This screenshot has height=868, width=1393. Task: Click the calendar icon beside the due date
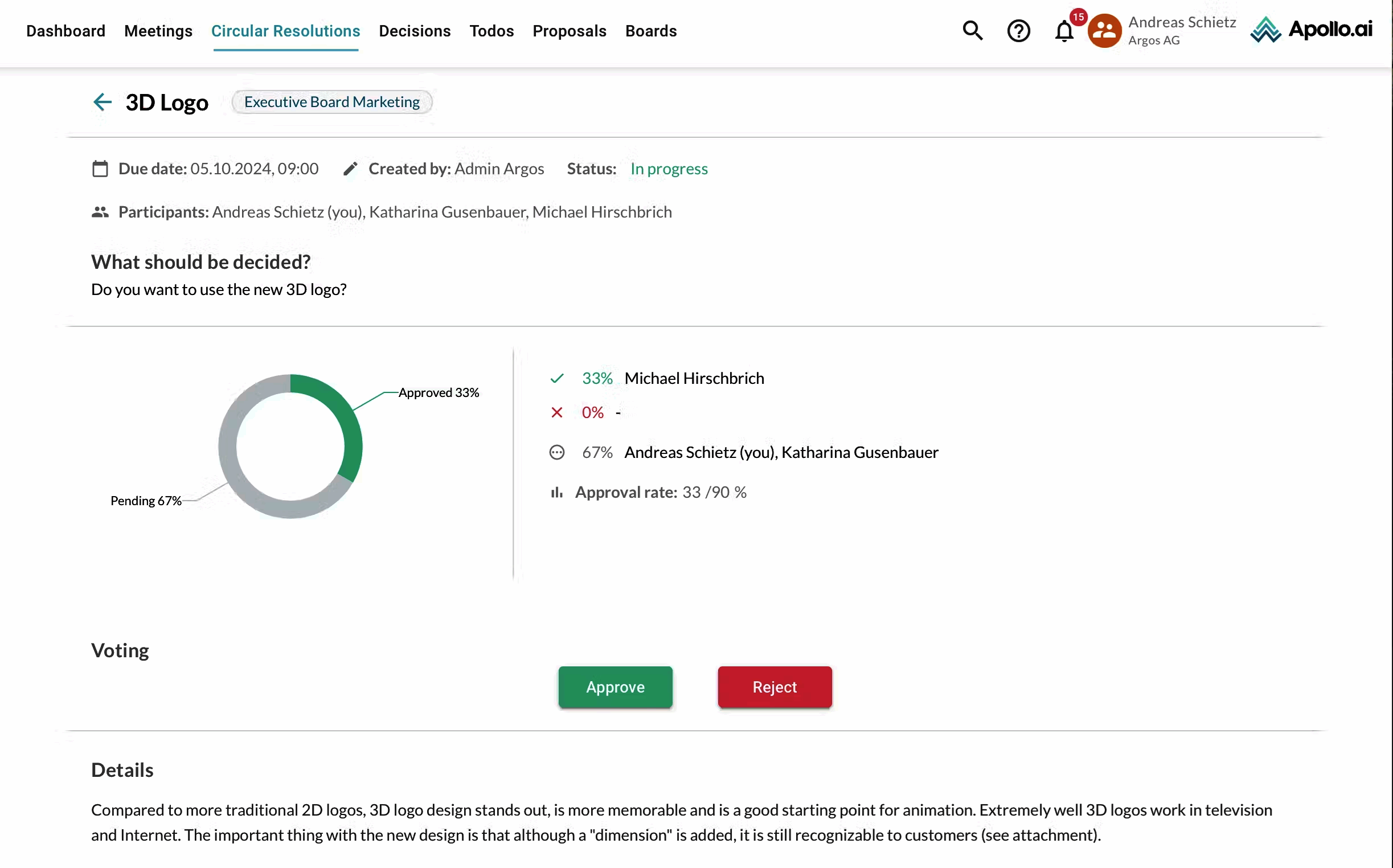(100, 168)
